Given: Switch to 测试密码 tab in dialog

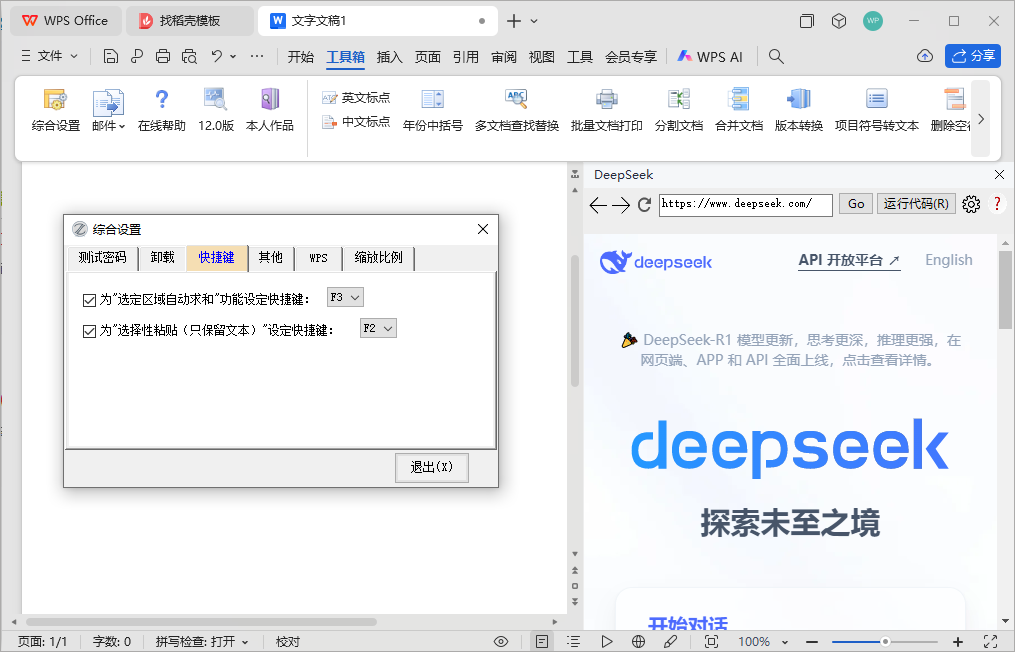Looking at the screenshot, I should point(102,258).
